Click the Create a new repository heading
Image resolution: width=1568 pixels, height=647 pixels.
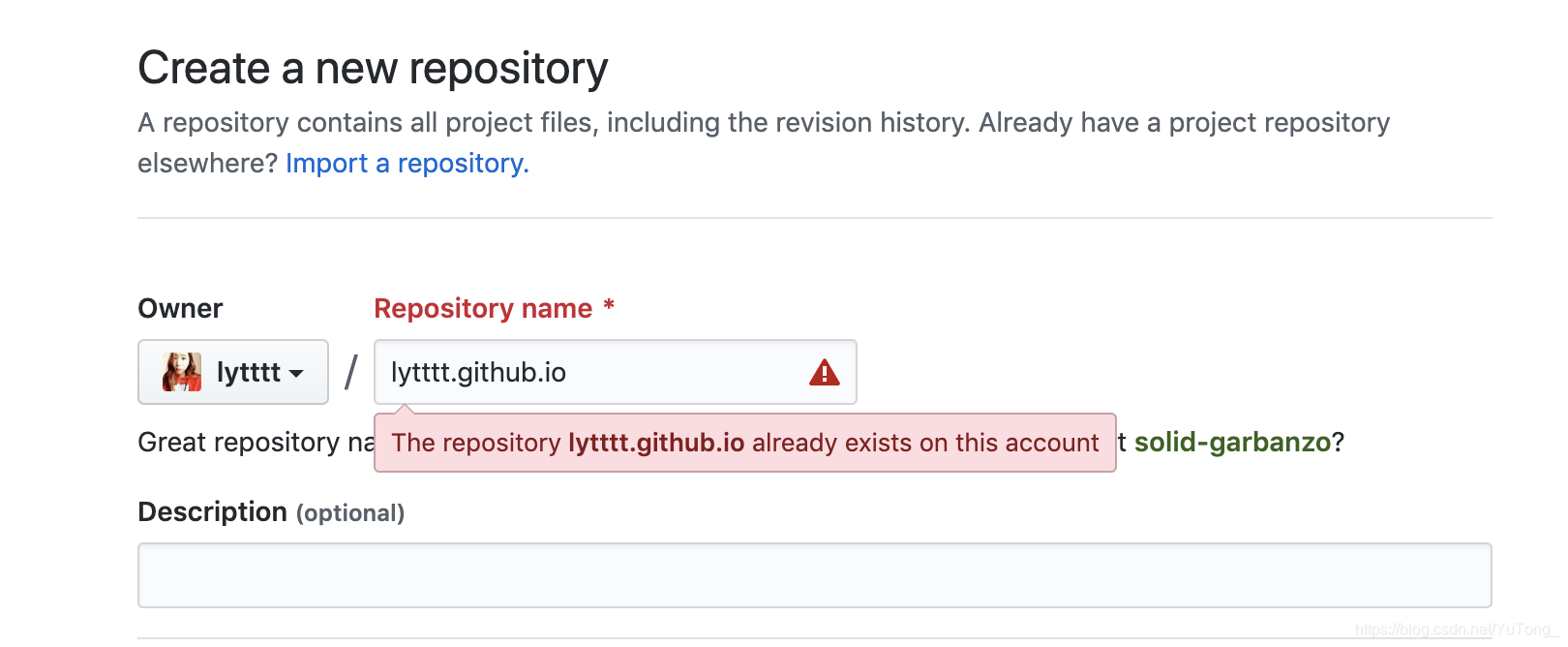[x=373, y=68]
